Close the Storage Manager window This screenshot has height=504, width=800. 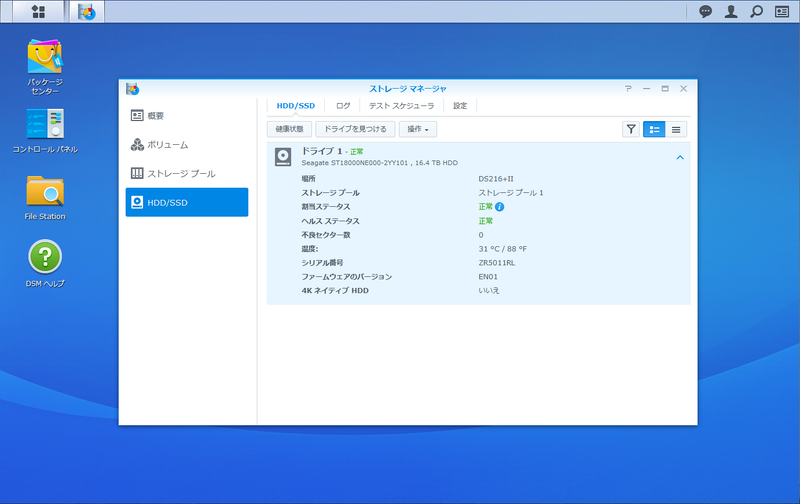684,89
